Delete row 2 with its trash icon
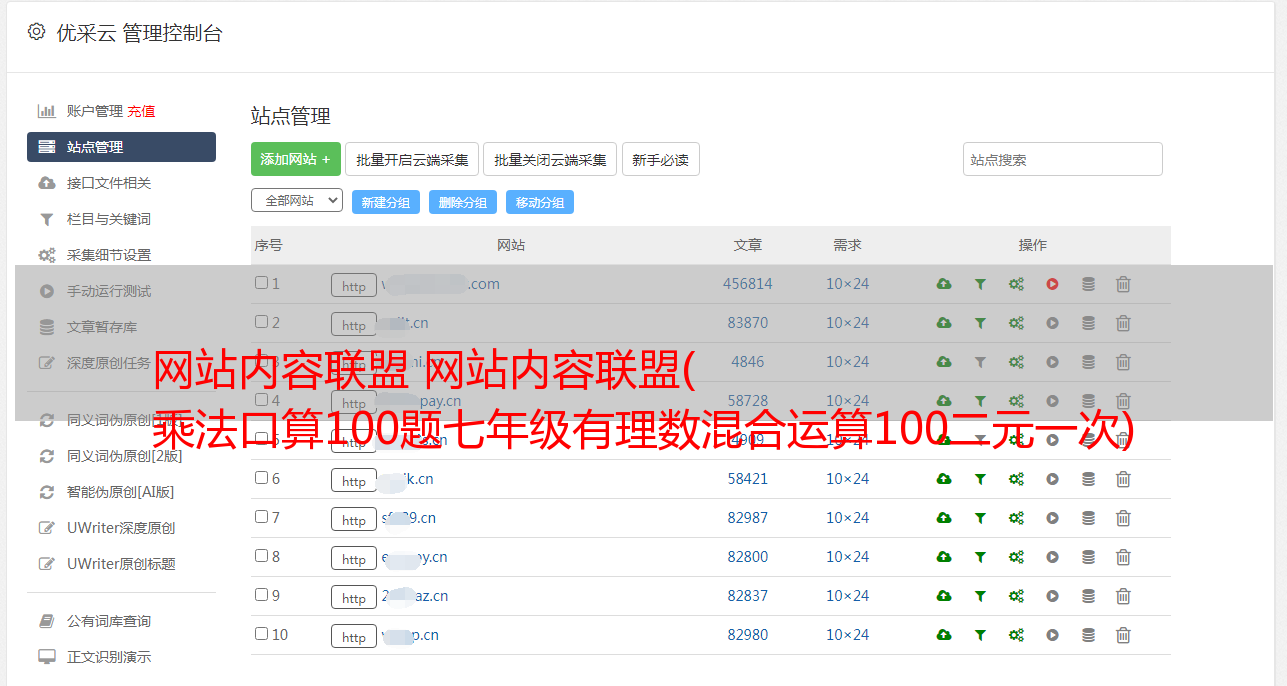The height and width of the screenshot is (686, 1287). 1123,323
